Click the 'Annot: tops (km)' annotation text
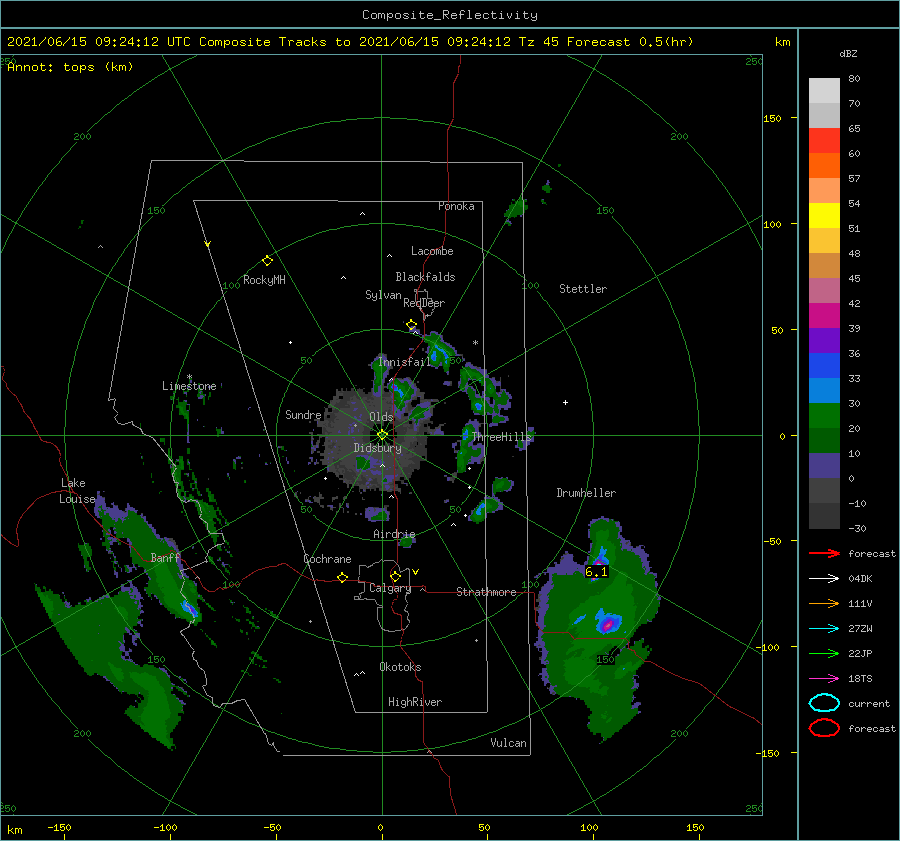900x841 pixels. (x=70, y=67)
